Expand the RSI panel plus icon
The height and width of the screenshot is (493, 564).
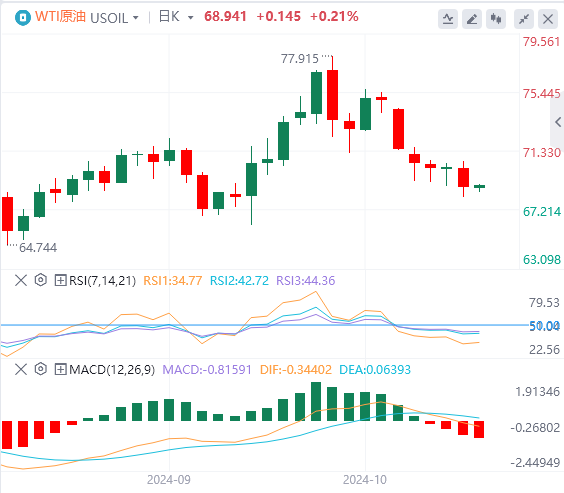coord(60,280)
